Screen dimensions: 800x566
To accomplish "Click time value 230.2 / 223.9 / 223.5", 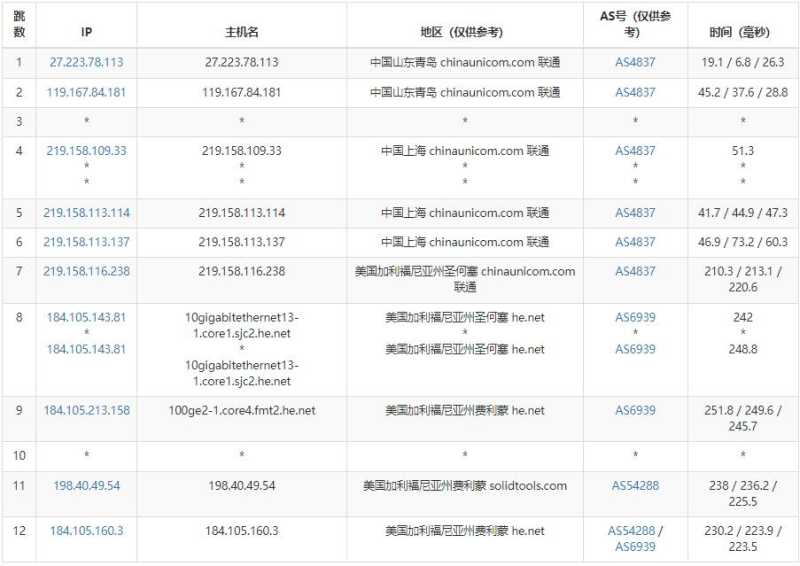I will click(x=742, y=538).
